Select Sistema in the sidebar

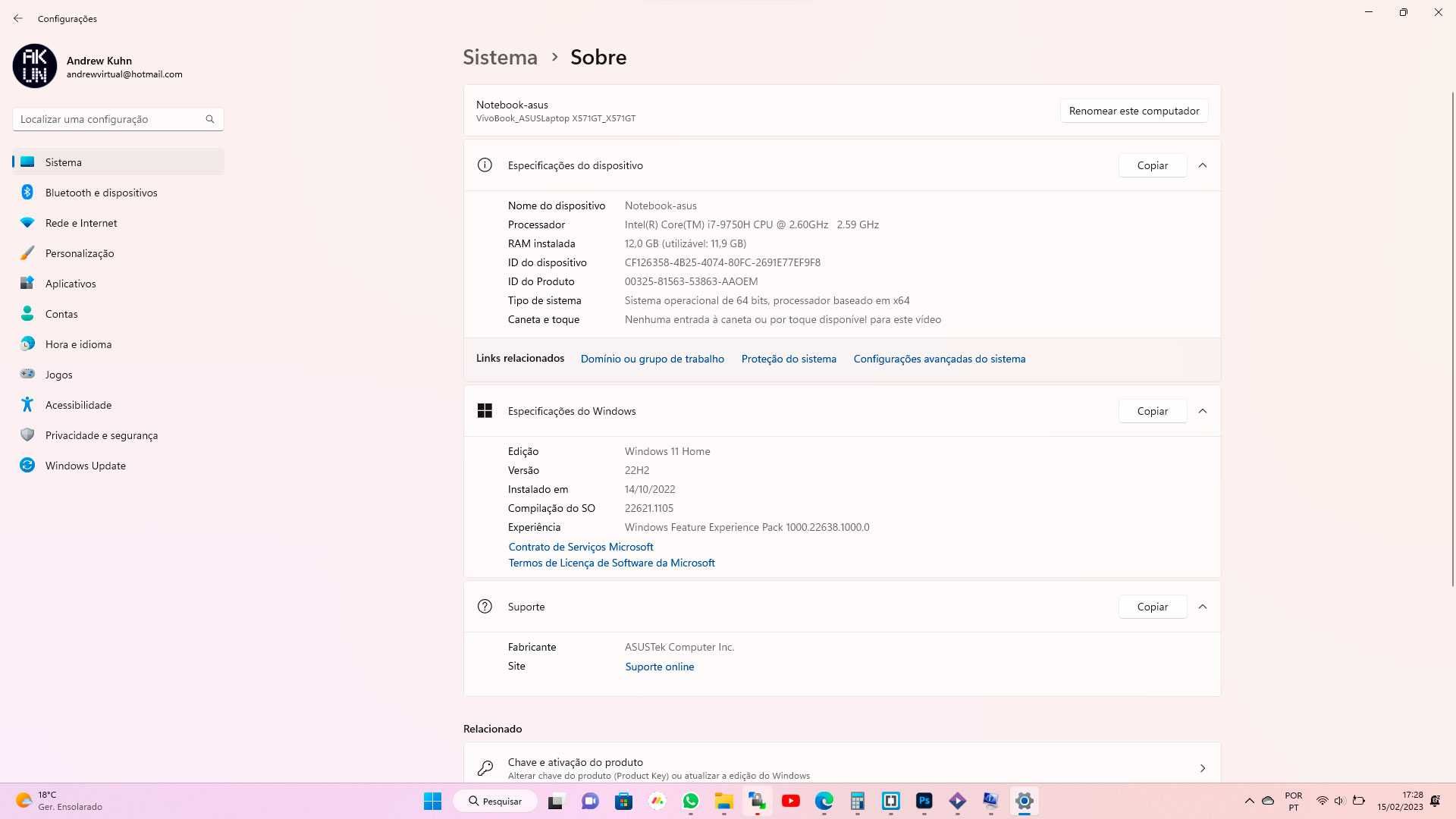pyautogui.click(x=118, y=162)
